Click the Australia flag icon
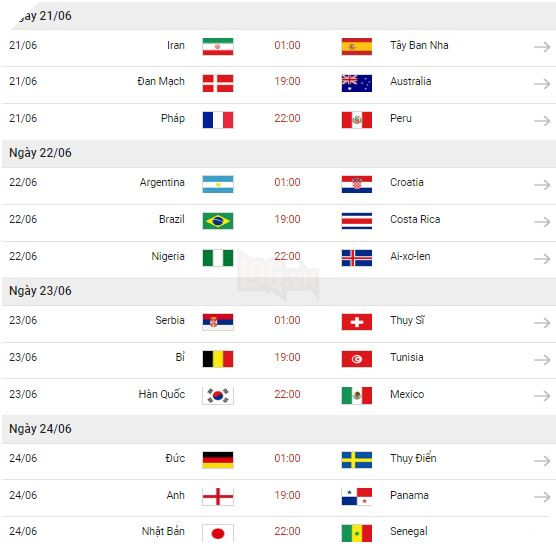The image size is (556, 550). (x=357, y=83)
